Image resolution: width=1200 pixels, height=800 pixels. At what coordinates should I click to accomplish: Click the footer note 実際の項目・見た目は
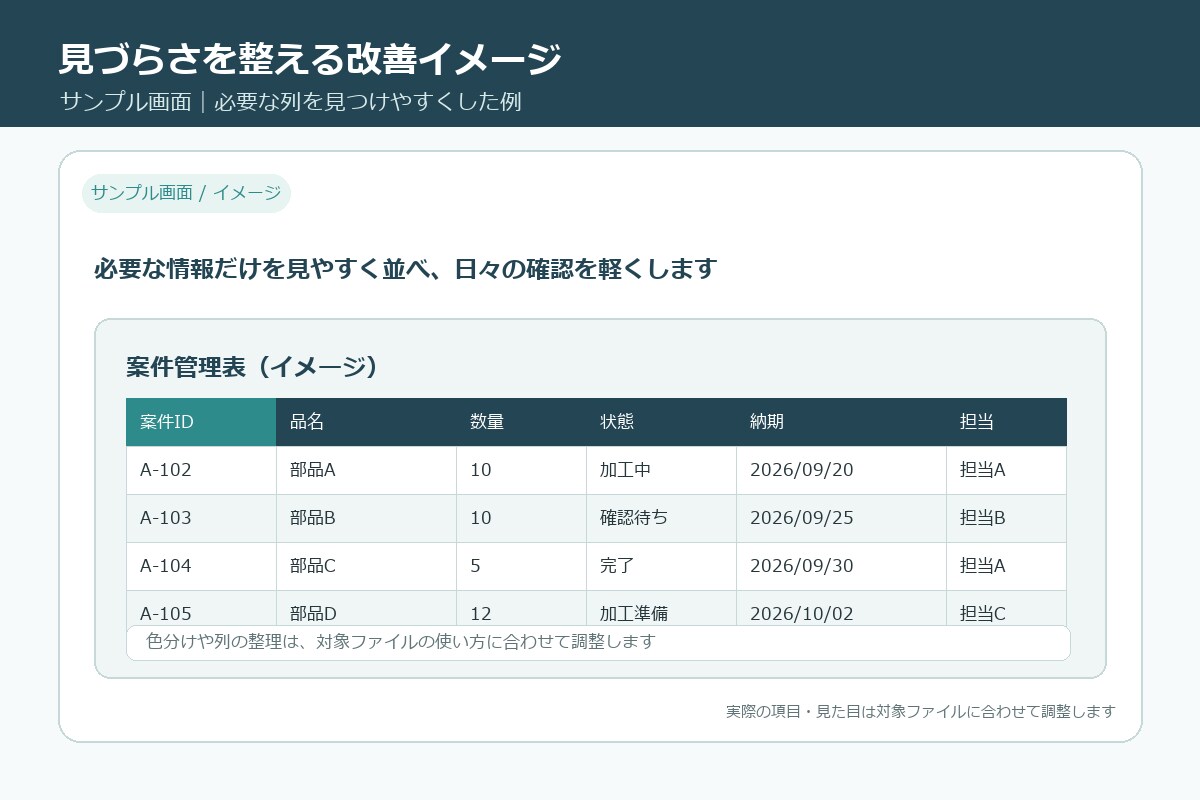tap(920, 712)
